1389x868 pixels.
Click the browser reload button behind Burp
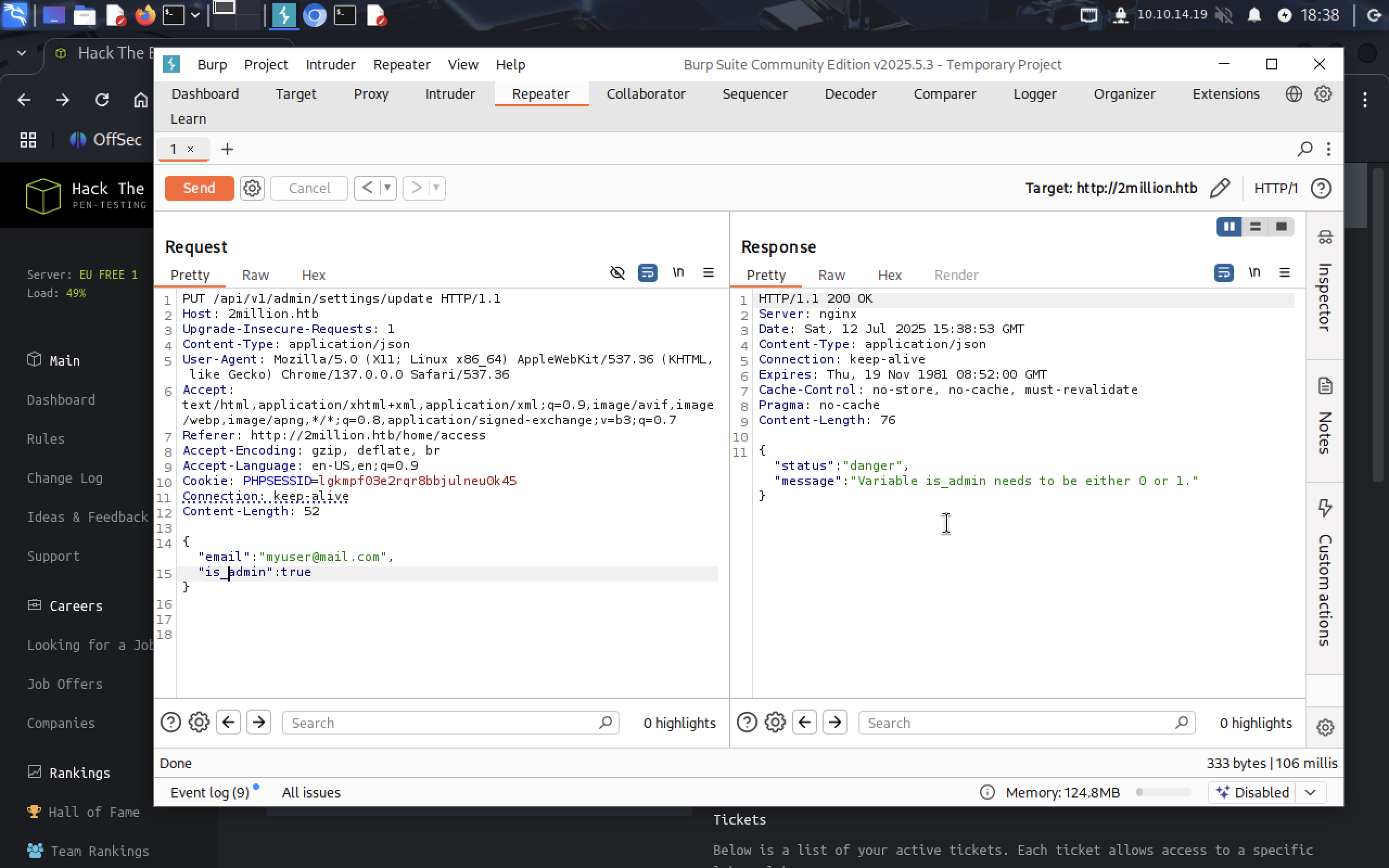tap(102, 100)
